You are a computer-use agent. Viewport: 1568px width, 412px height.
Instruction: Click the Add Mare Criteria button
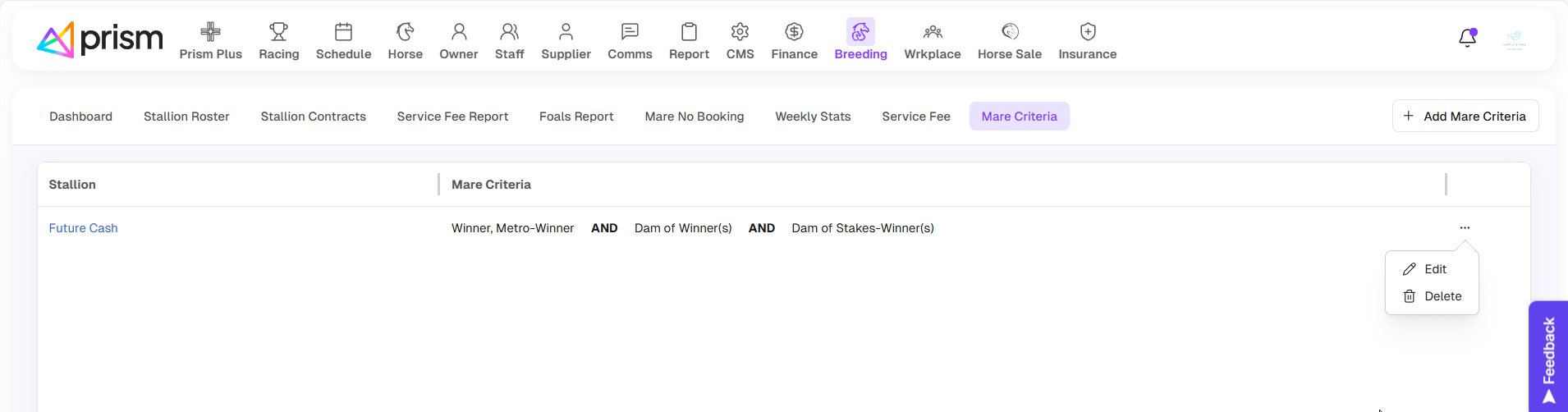point(1465,117)
